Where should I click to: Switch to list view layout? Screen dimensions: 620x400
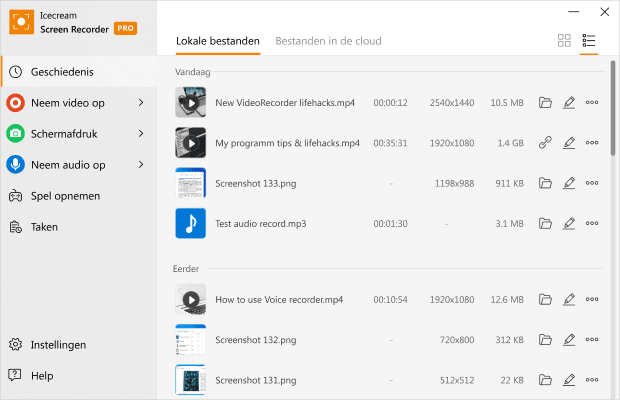[589, 41]
